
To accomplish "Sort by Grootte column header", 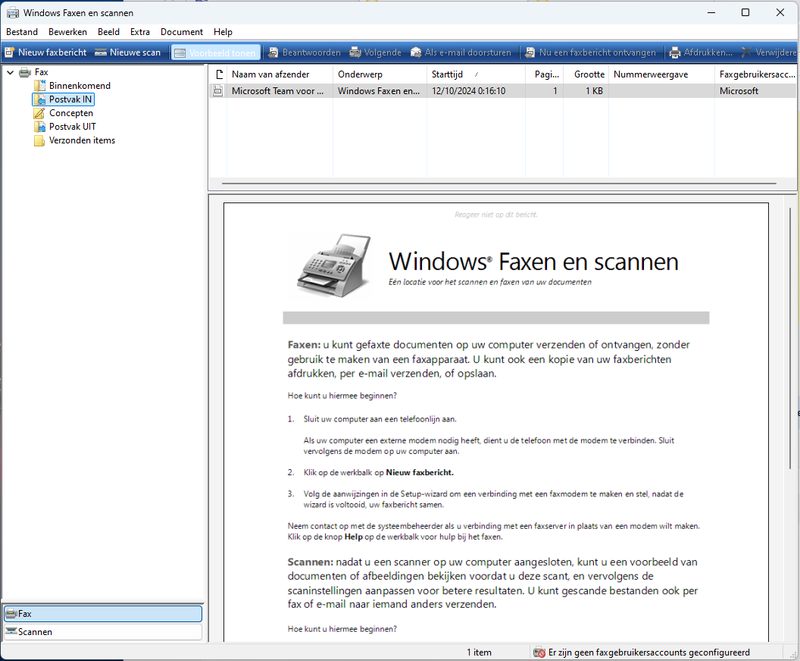I will 586,74.
